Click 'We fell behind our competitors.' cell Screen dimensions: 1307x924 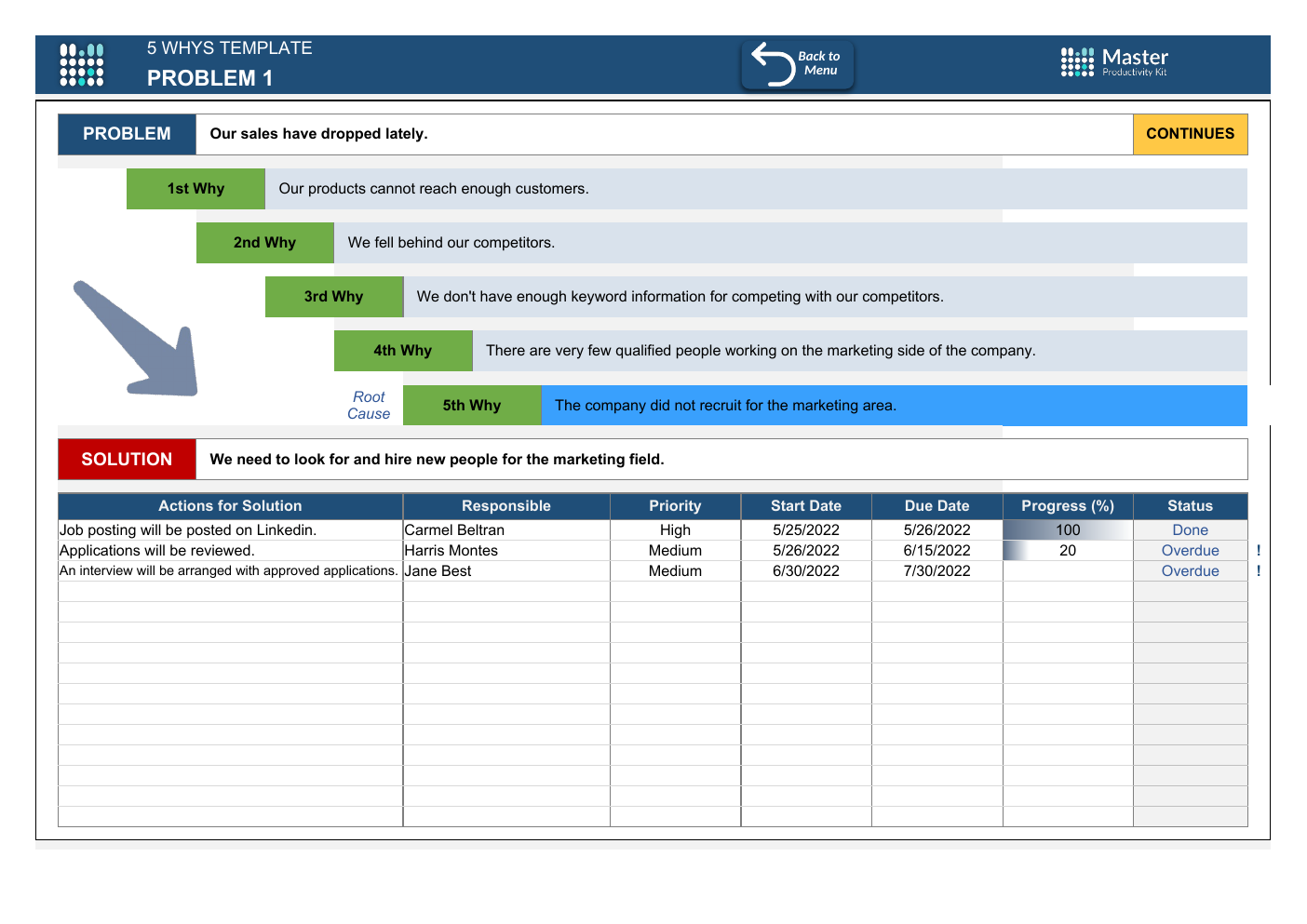pos(790,243)
